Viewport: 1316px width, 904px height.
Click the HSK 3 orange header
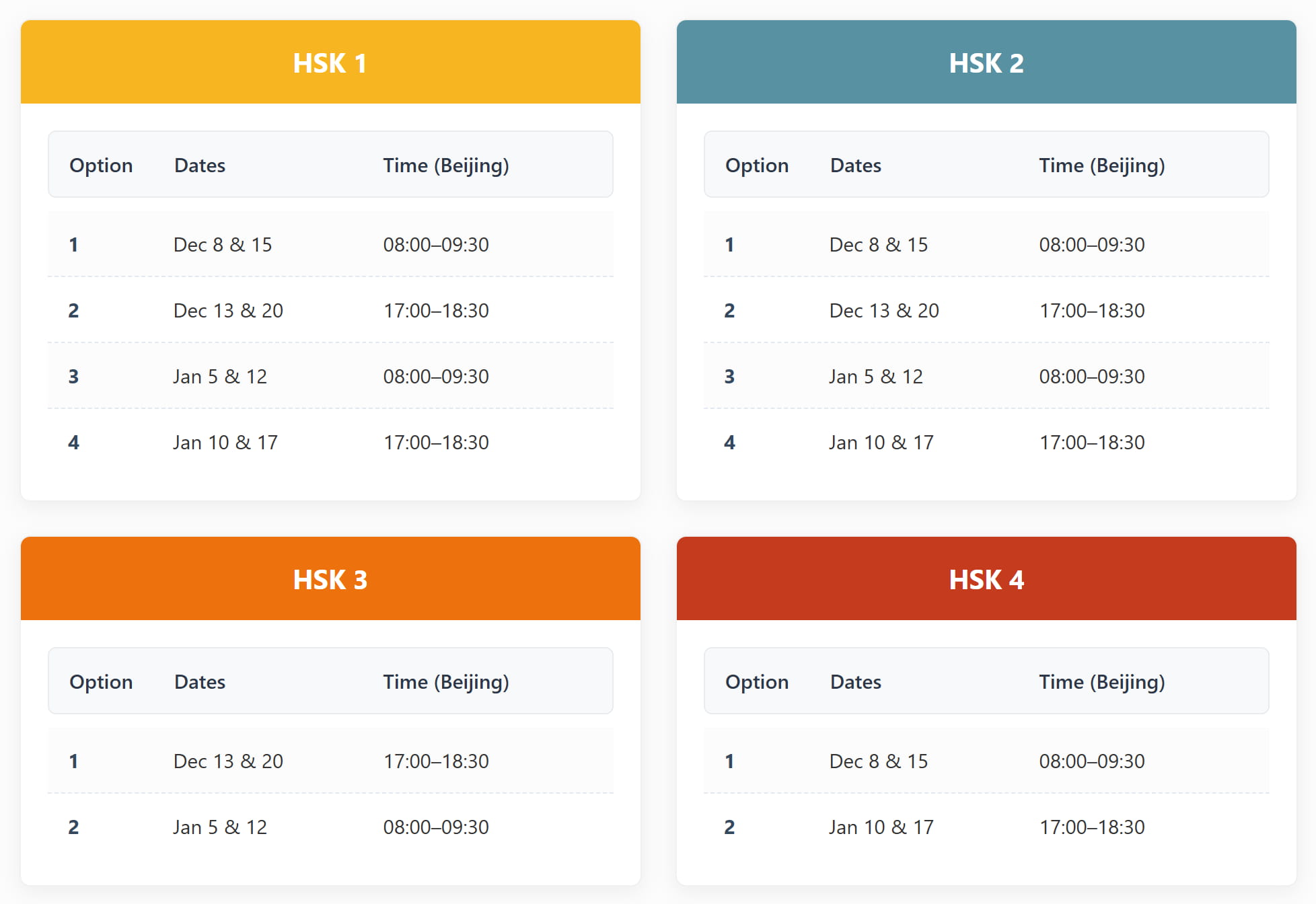[x=330, y=579]
